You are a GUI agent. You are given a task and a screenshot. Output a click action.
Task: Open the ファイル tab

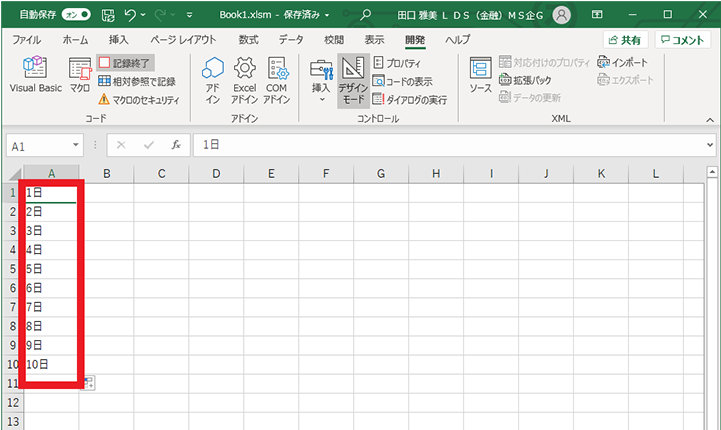[x=26, y=40]
